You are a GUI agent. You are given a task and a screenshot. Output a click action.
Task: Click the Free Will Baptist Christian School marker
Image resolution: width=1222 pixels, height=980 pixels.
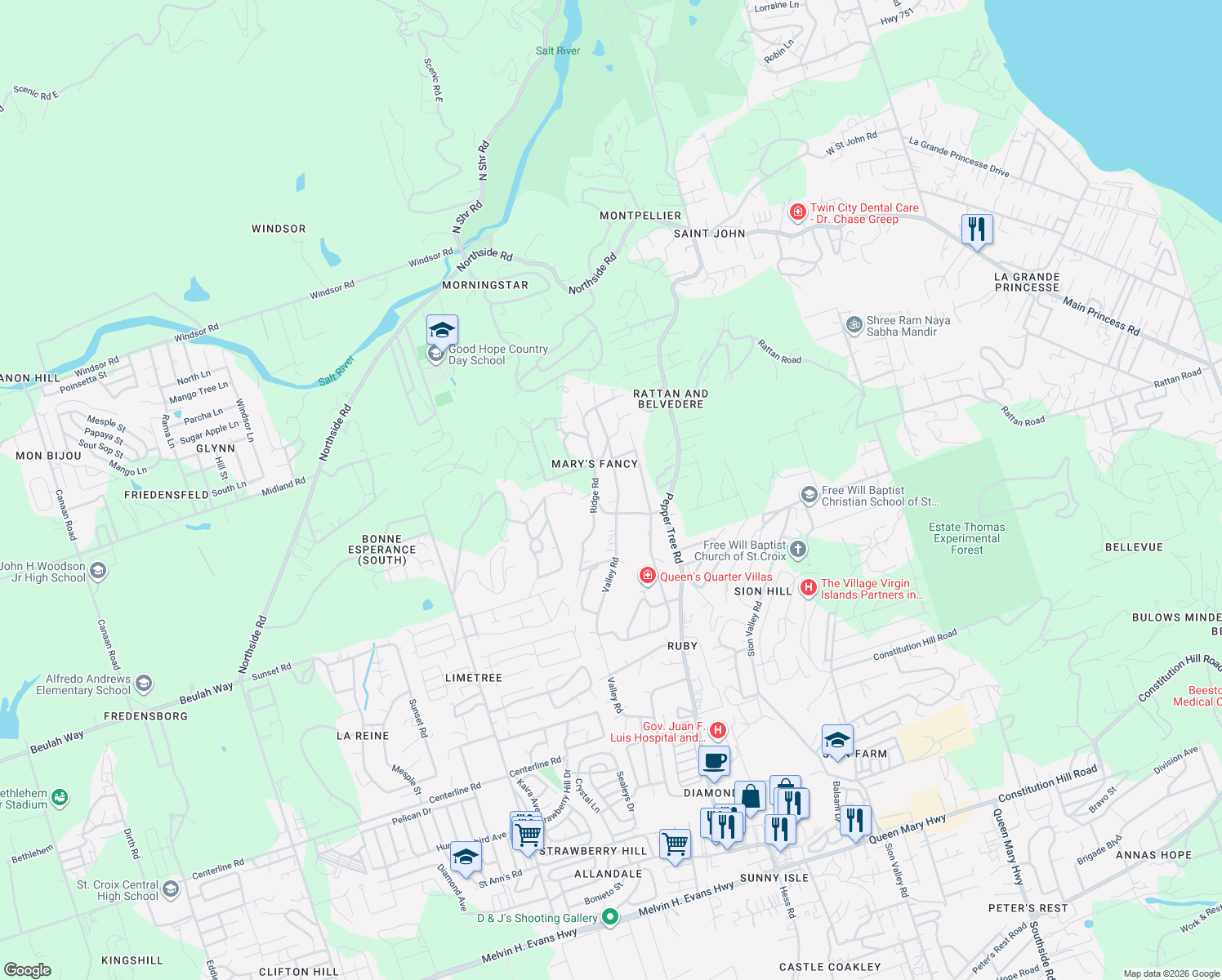pos(808,493)
